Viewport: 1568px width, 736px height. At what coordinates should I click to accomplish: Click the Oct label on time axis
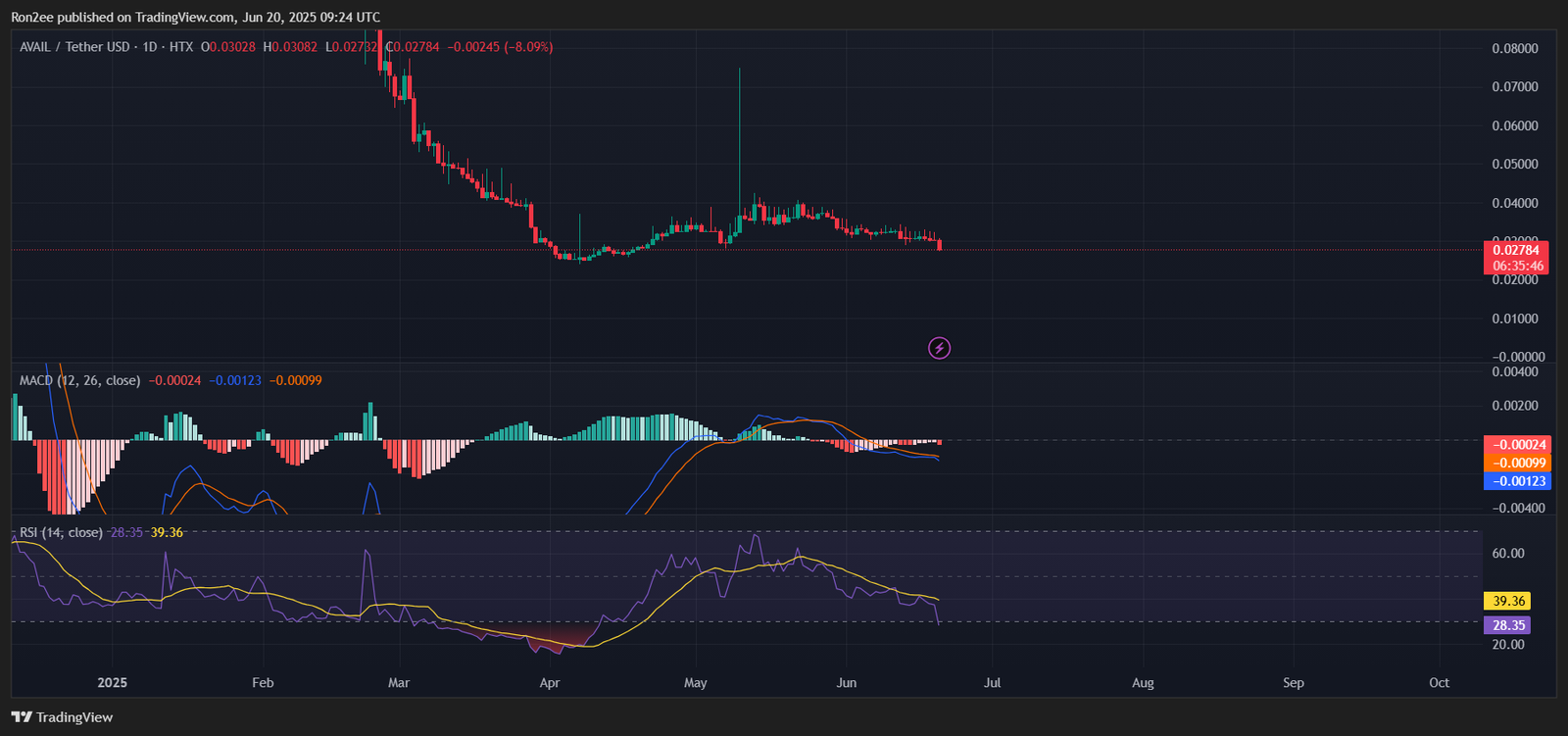click(x=1440, y=682)
